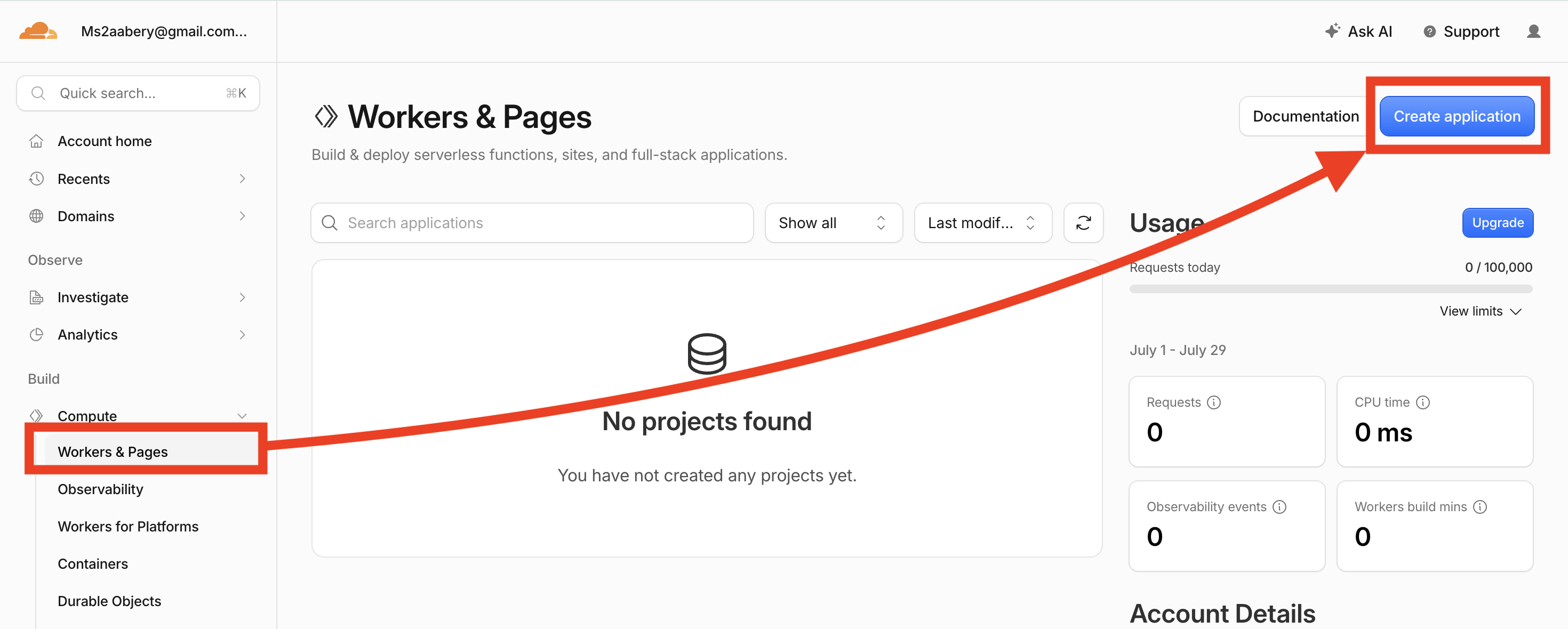Select Workers & Pages in sidebar
The width and height of the screenshot is (1568, 629).
151,452
